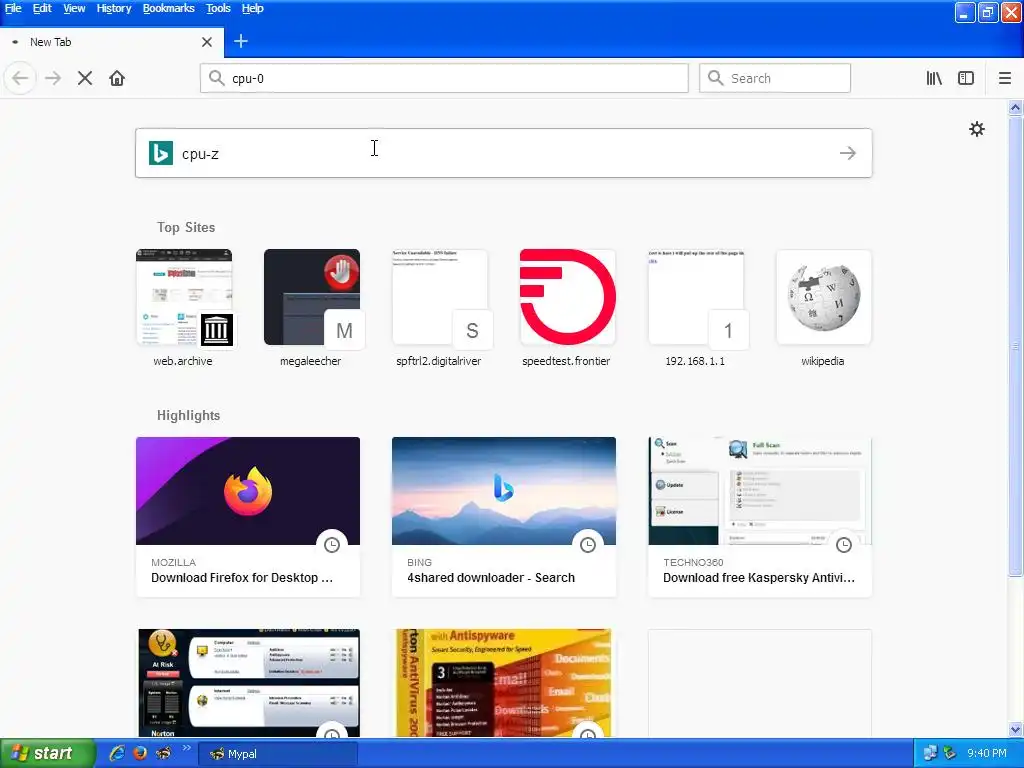Focus the Bing search box with cpu-z
This screenshot has width=1024, height=768.
pyautogui.click(x=504, y=153)
